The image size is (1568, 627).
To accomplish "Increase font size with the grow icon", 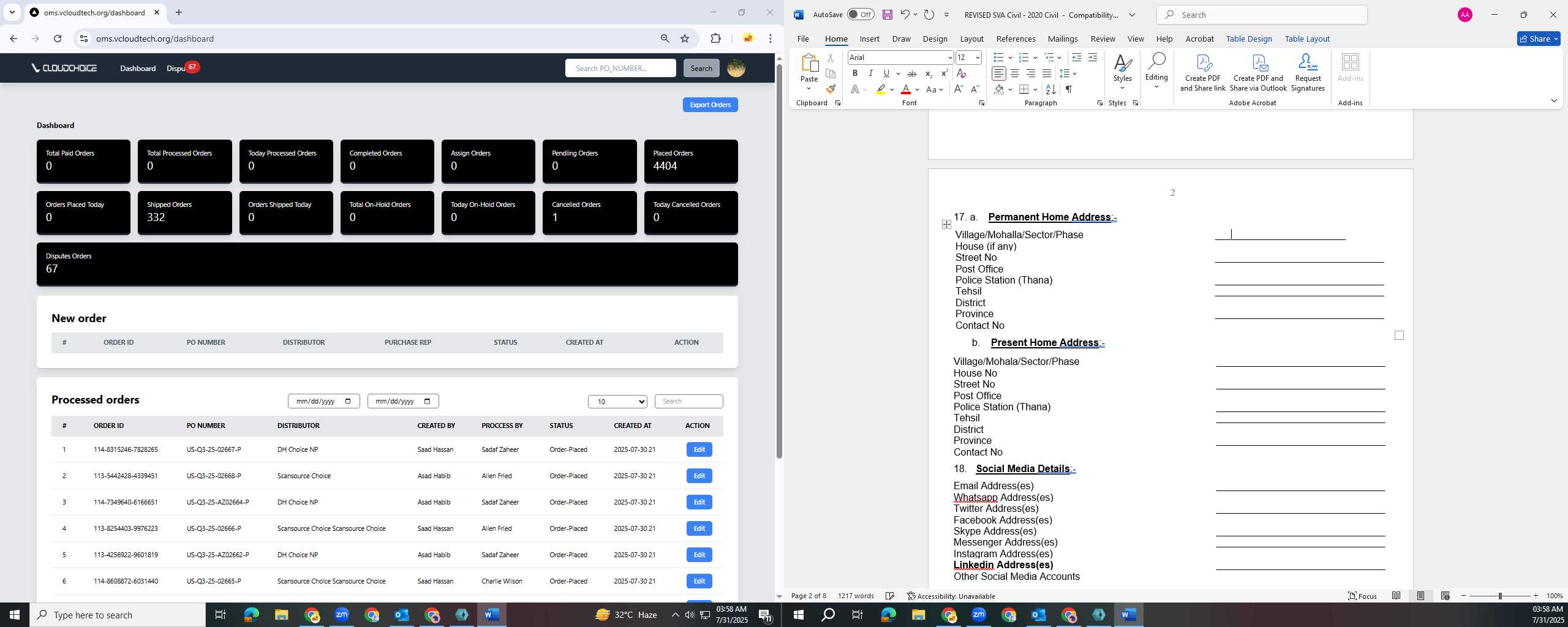I will pyautogui.click(x=959, y=89).
